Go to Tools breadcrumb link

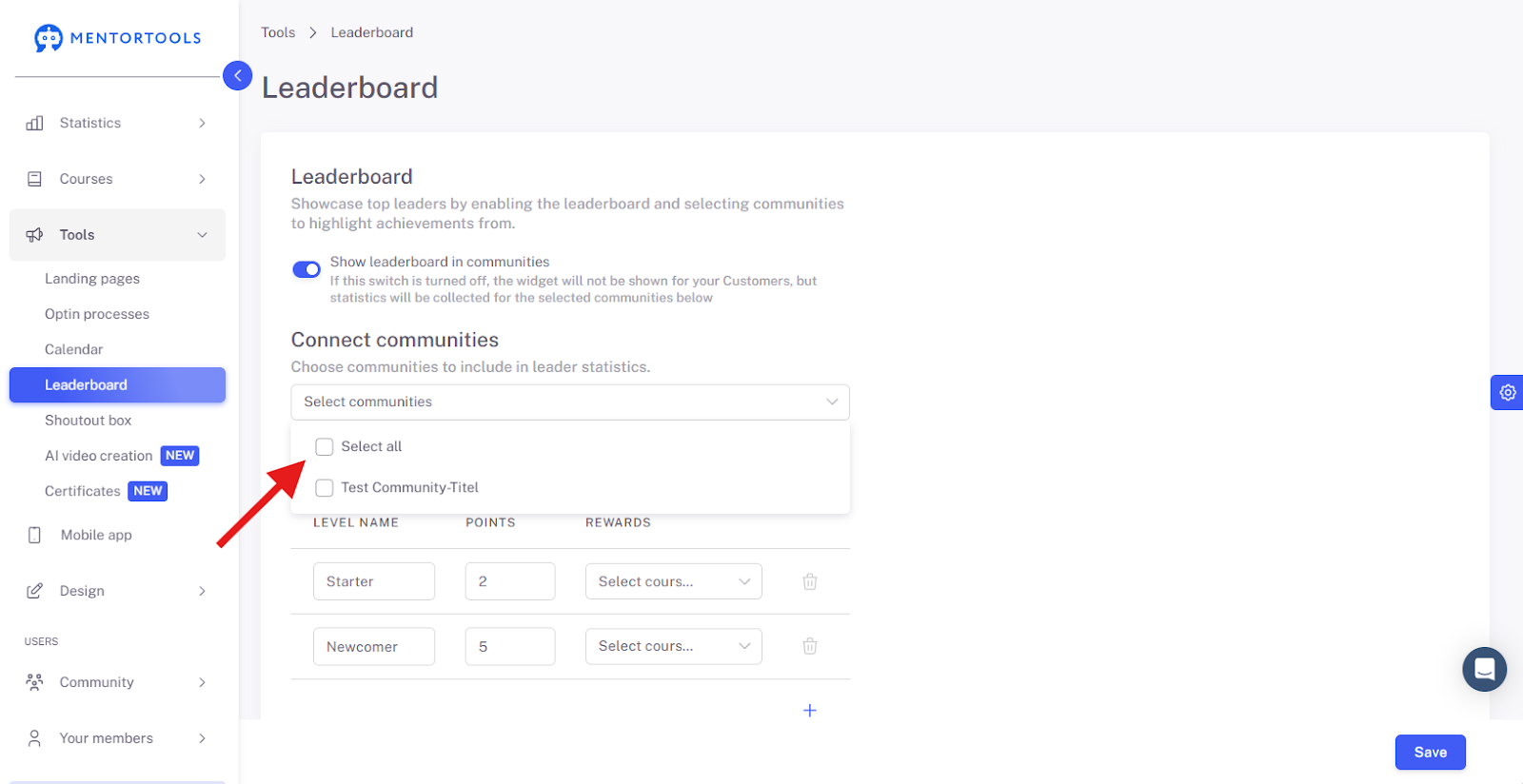pos(278,32)
